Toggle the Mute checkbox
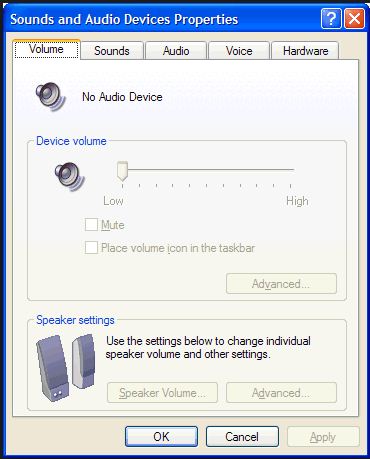This screenshot has width=370, height=459. click(91, 225)
